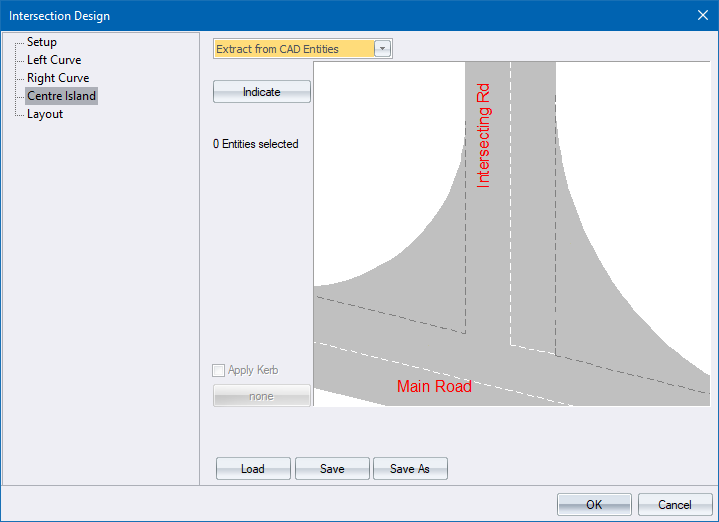Choose Save As for the settings
Screen dimensions: 719x522
click(410, 469)
